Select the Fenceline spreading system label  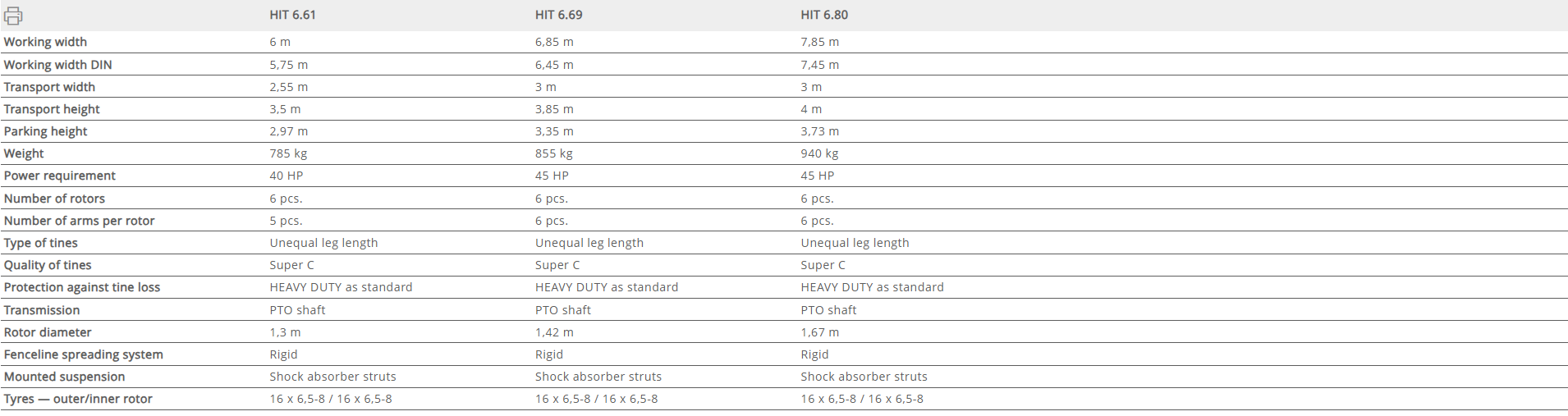(83, 354)
